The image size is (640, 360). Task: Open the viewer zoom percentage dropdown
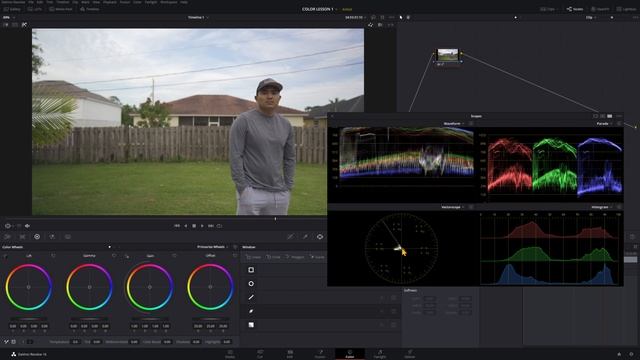(8, 18)
